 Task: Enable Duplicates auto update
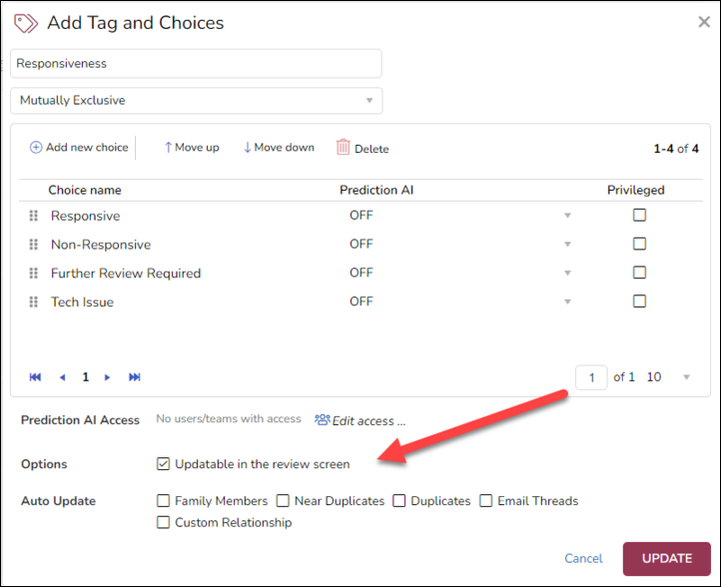399,501
